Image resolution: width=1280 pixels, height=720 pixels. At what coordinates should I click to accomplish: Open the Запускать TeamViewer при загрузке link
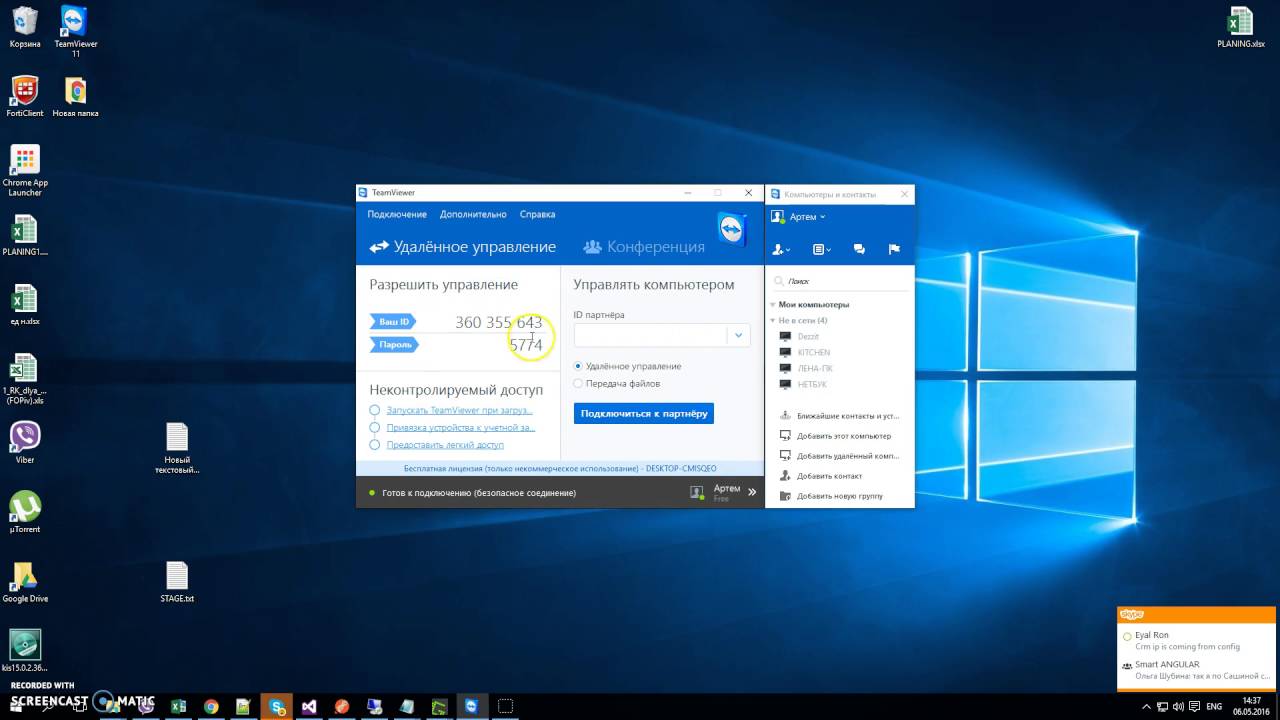(x=460, y=410)
